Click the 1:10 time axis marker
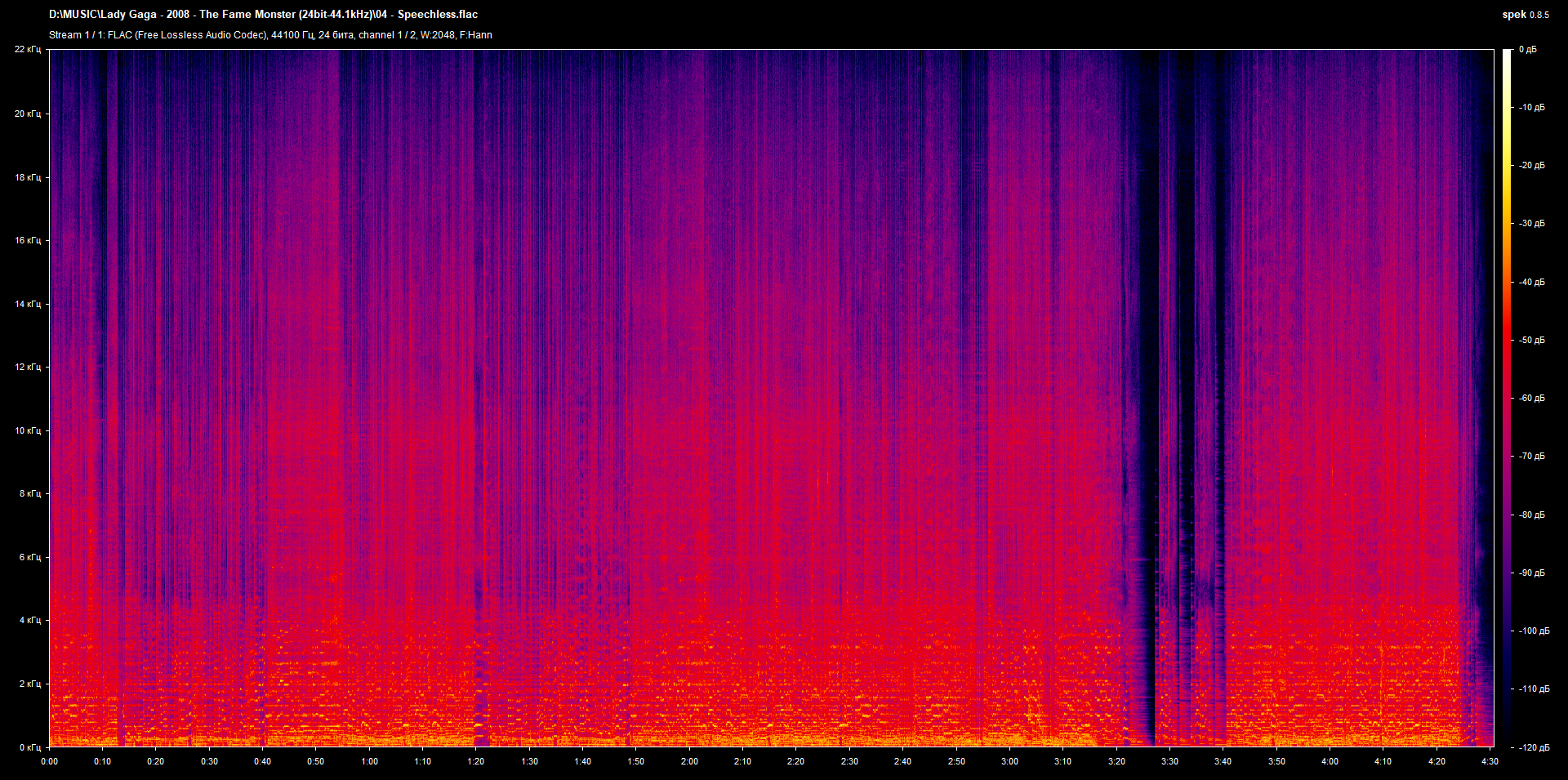Screen dimensions: 1568x780 tap(422, 761)
